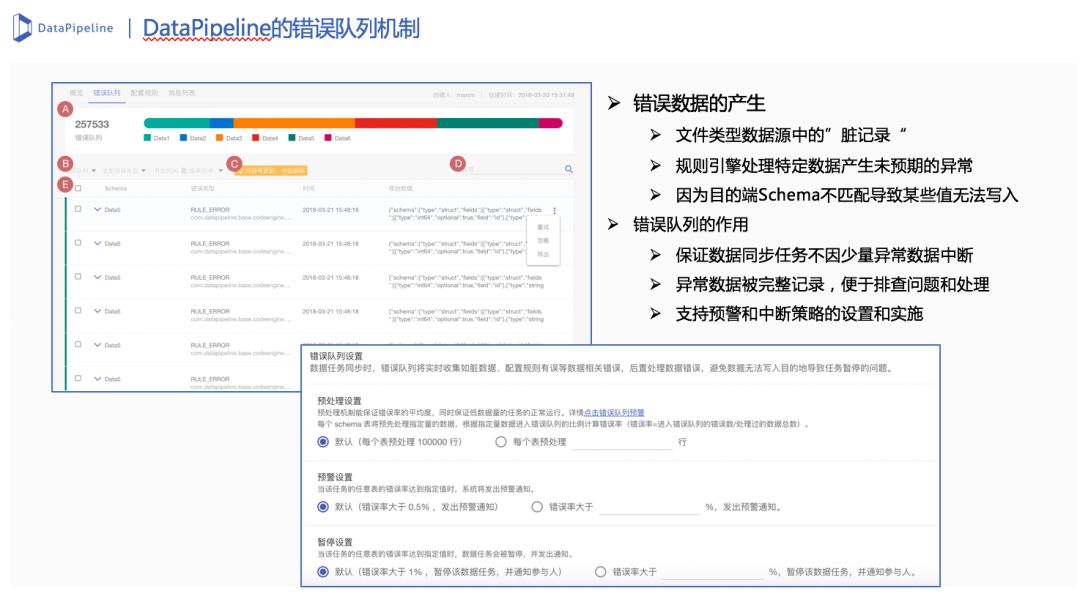The image size is (1080, 602).
Task: Click the 257533 error count value
Action: pyautogui.click(x=92, y=124)
